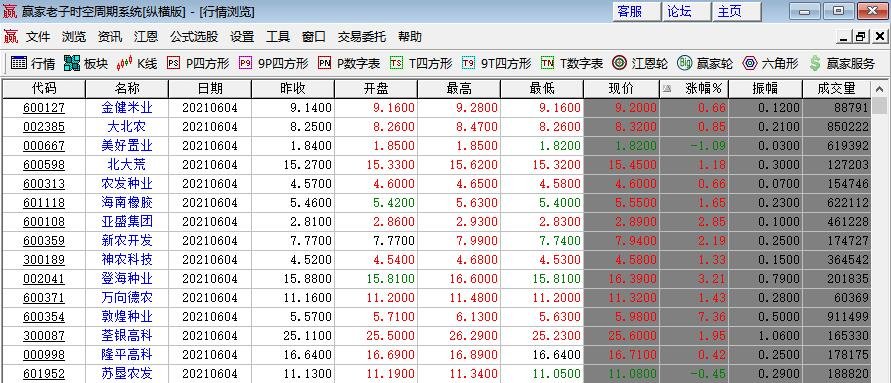
Task: Open the 工具 menu
Action: pyautogui.click(x=278, y=37)
